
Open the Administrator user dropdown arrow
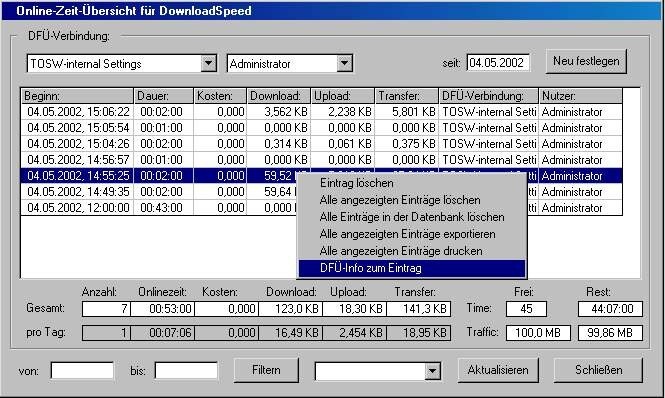click(344, 64)
